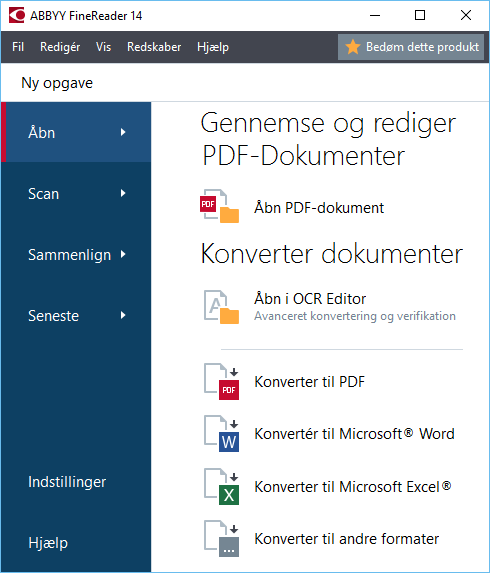Click Bedøm dette produkt button

(x=411, y=47)
